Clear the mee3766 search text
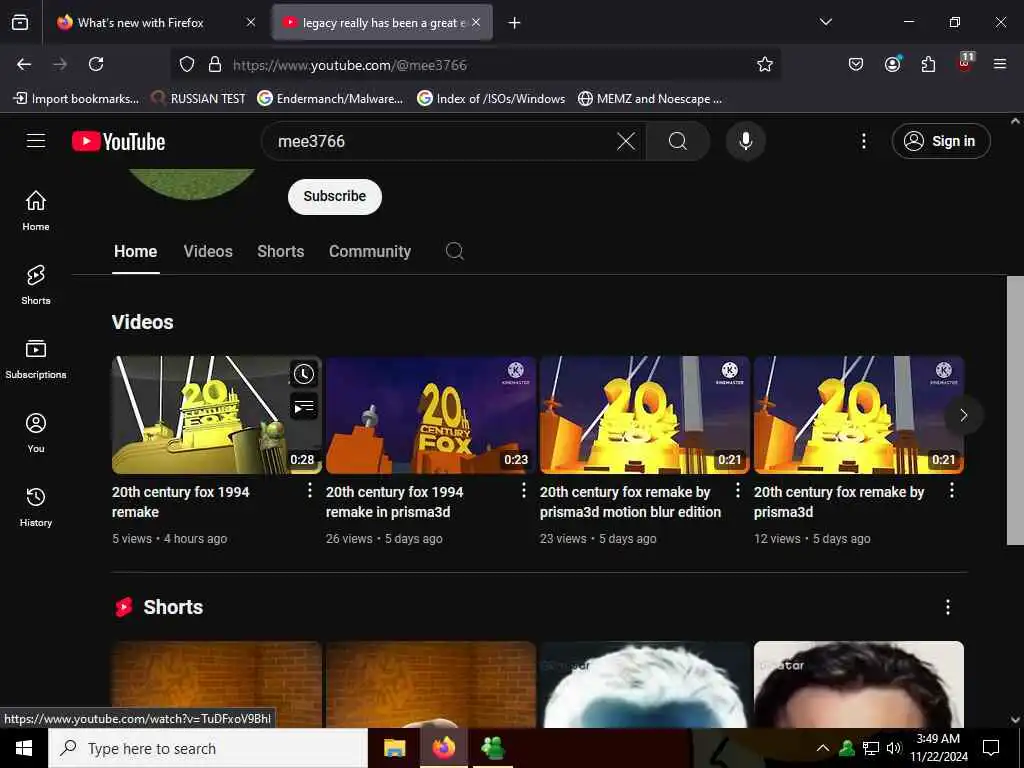 (x=626, y=141)
